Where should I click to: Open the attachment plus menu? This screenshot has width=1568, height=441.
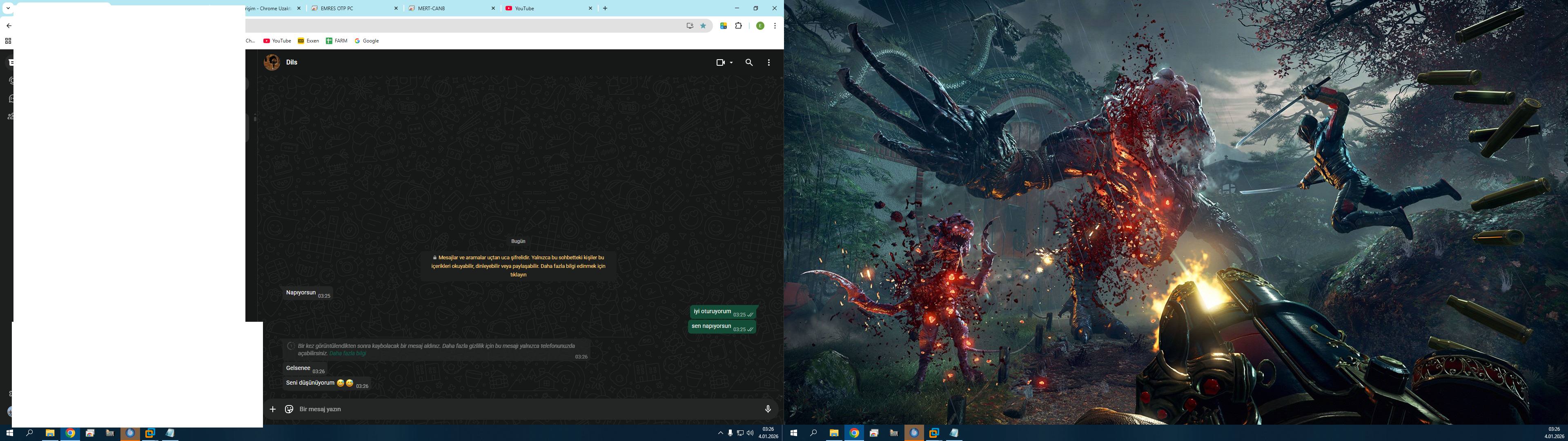point(273,409)
